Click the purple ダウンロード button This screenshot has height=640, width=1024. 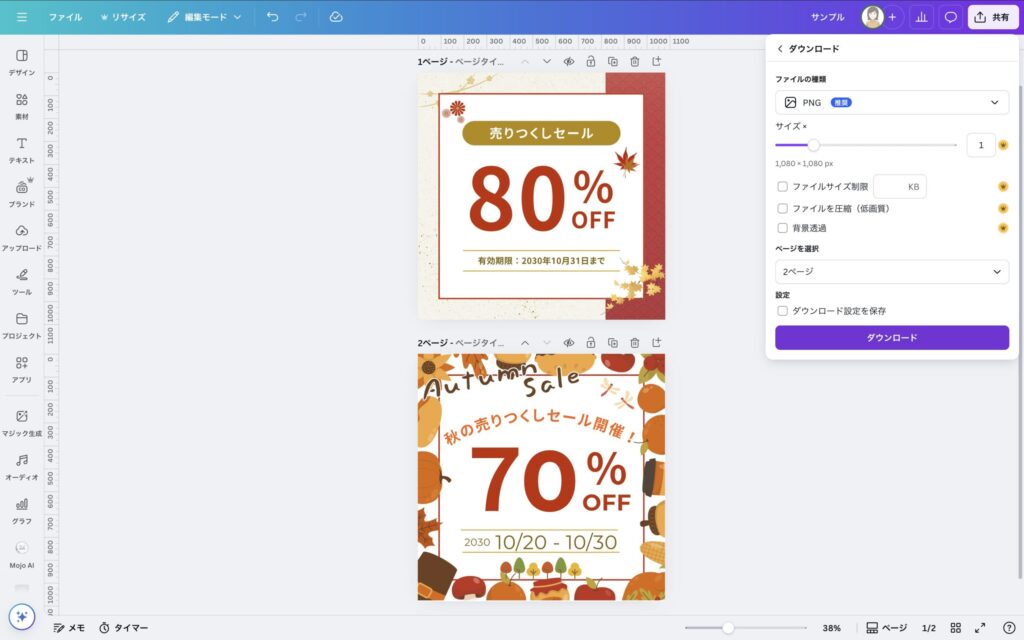[x=891, y=338]
